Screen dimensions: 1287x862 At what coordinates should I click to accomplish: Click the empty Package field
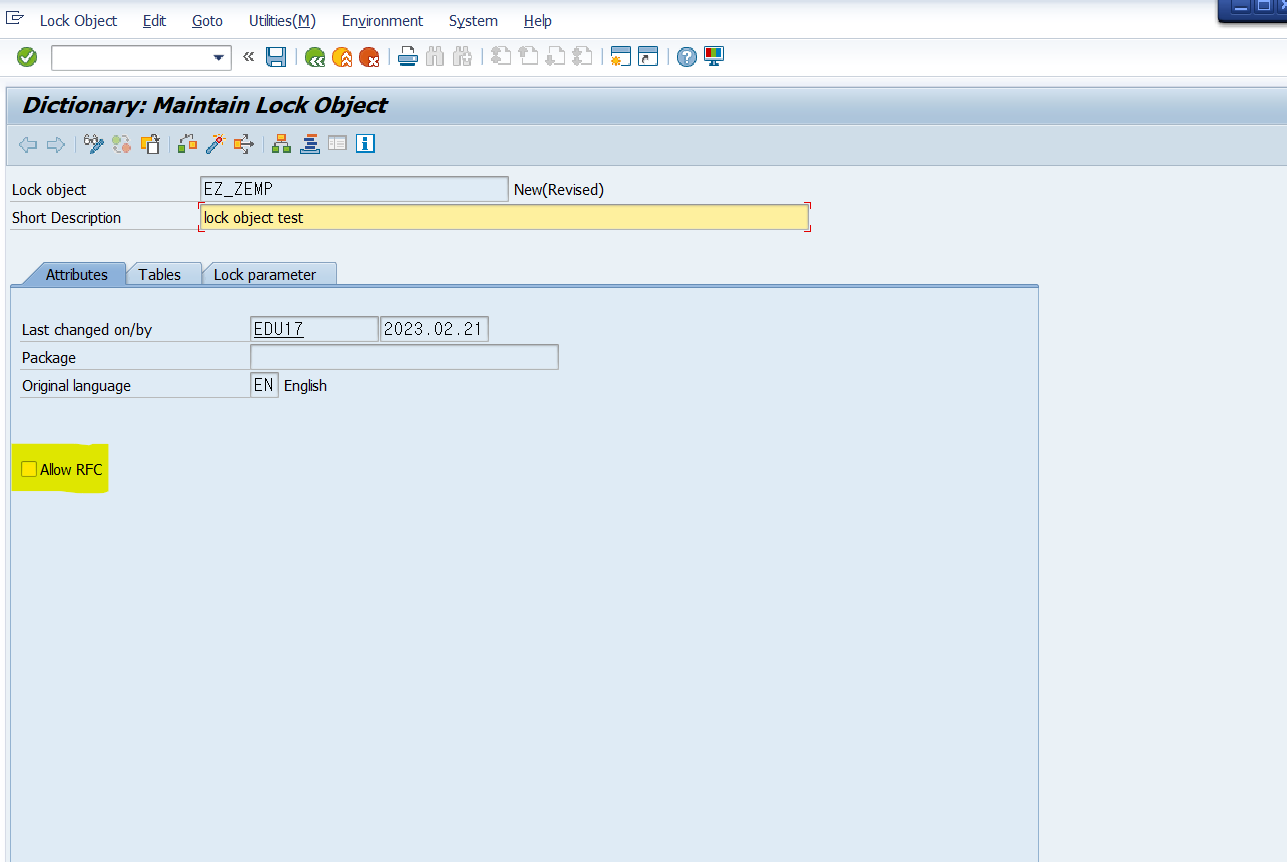click(x=404, y=357)
